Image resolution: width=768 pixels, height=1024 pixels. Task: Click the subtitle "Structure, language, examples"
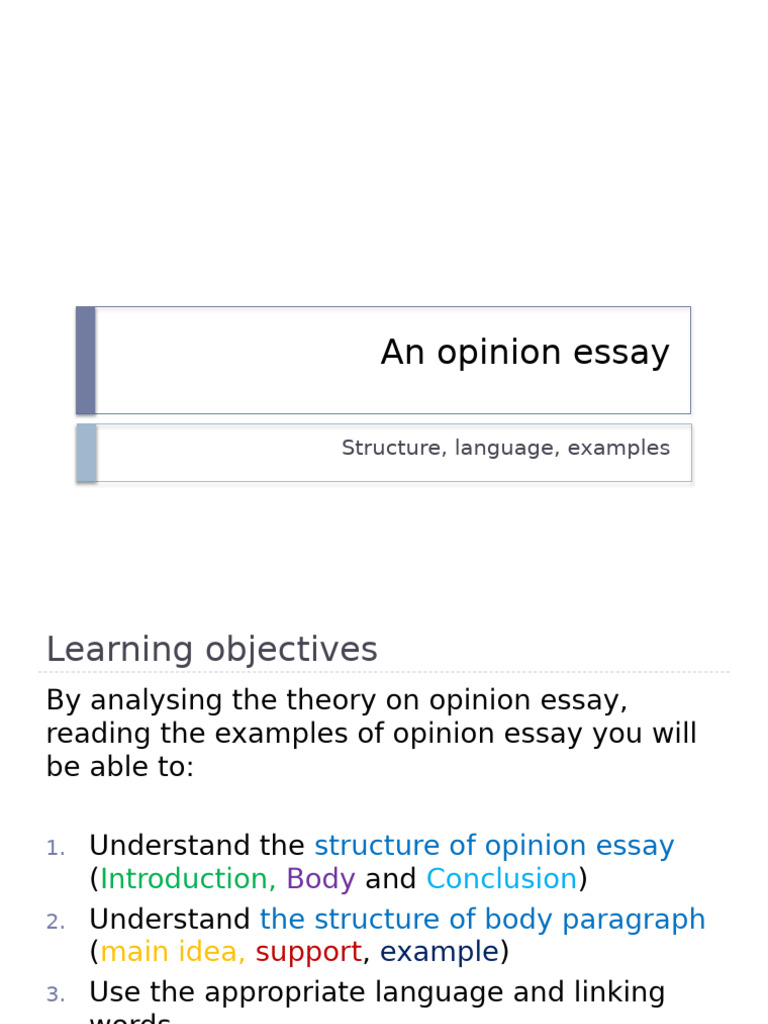tap(505, 448)
